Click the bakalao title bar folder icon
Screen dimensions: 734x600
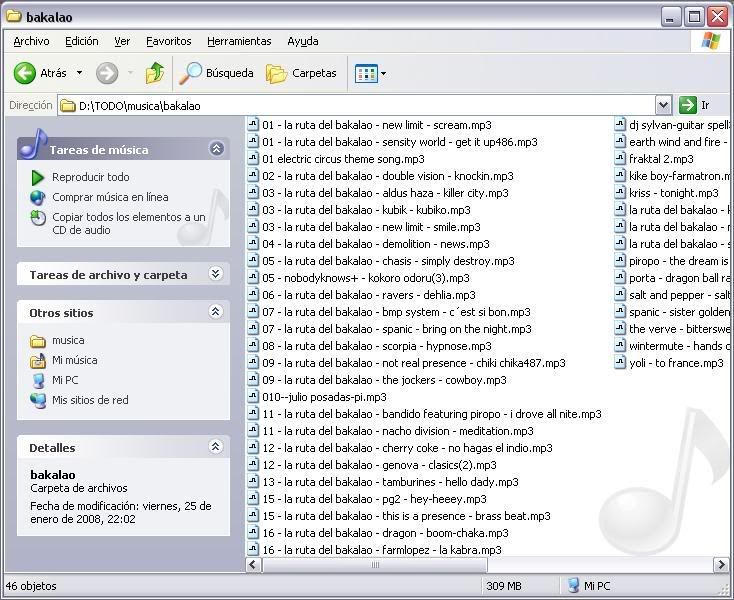coord(14,16)
